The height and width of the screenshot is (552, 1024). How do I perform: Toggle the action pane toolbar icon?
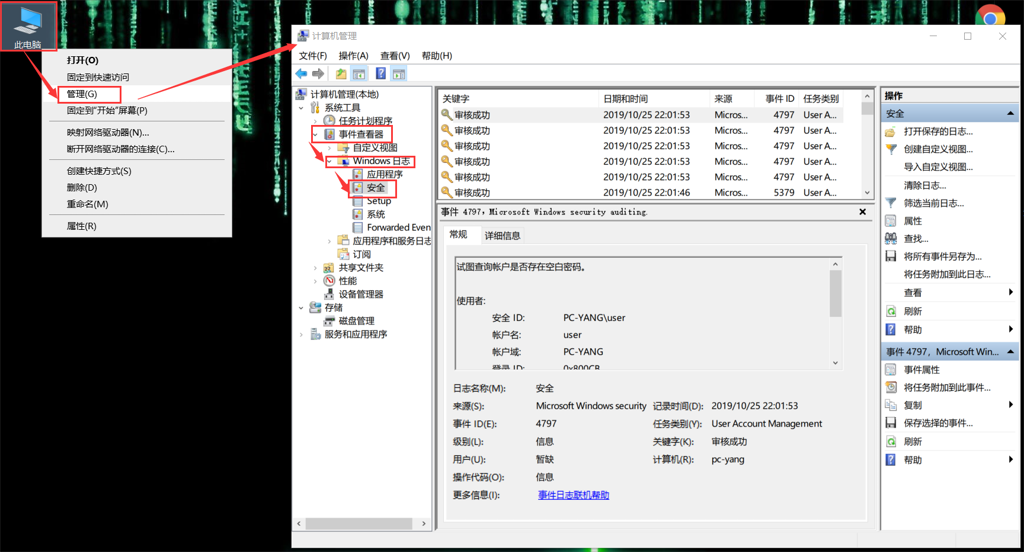399,74
